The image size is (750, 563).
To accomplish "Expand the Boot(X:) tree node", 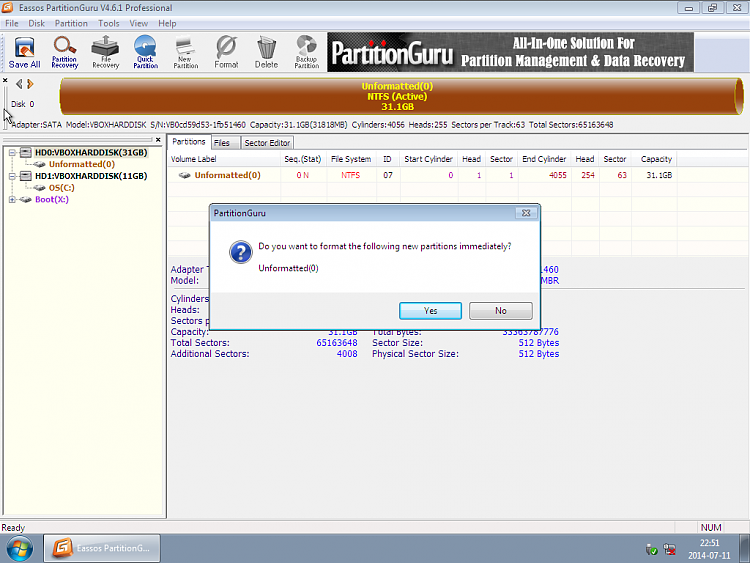I will pos(12,199).
